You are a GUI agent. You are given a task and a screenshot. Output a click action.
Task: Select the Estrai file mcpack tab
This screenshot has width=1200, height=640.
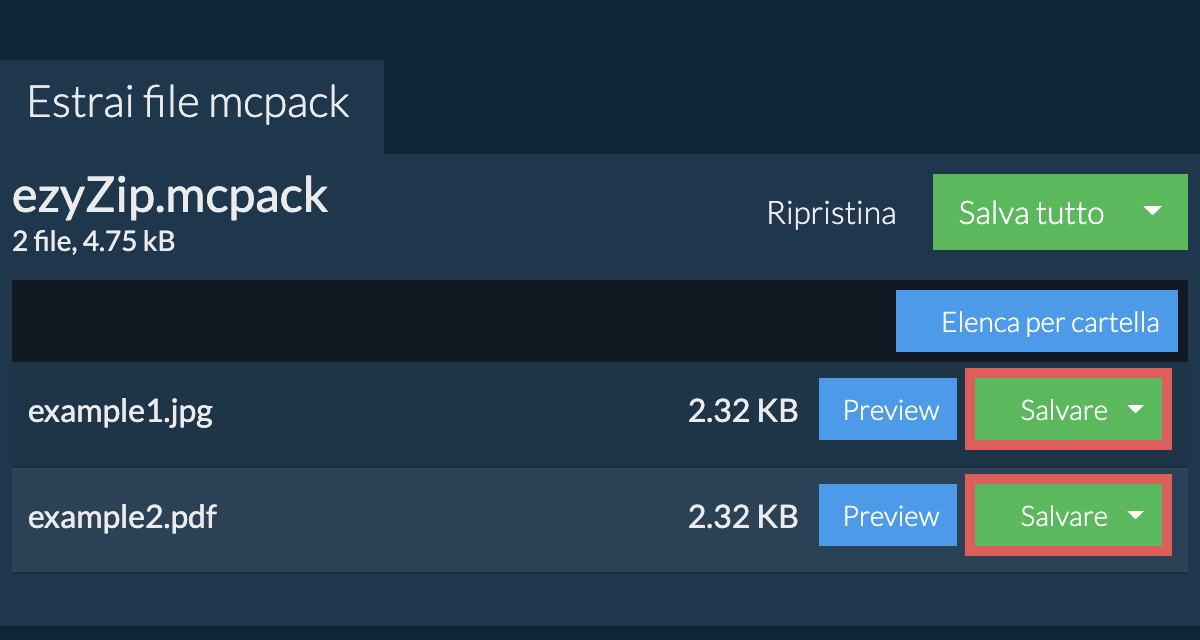click(189, 104)
